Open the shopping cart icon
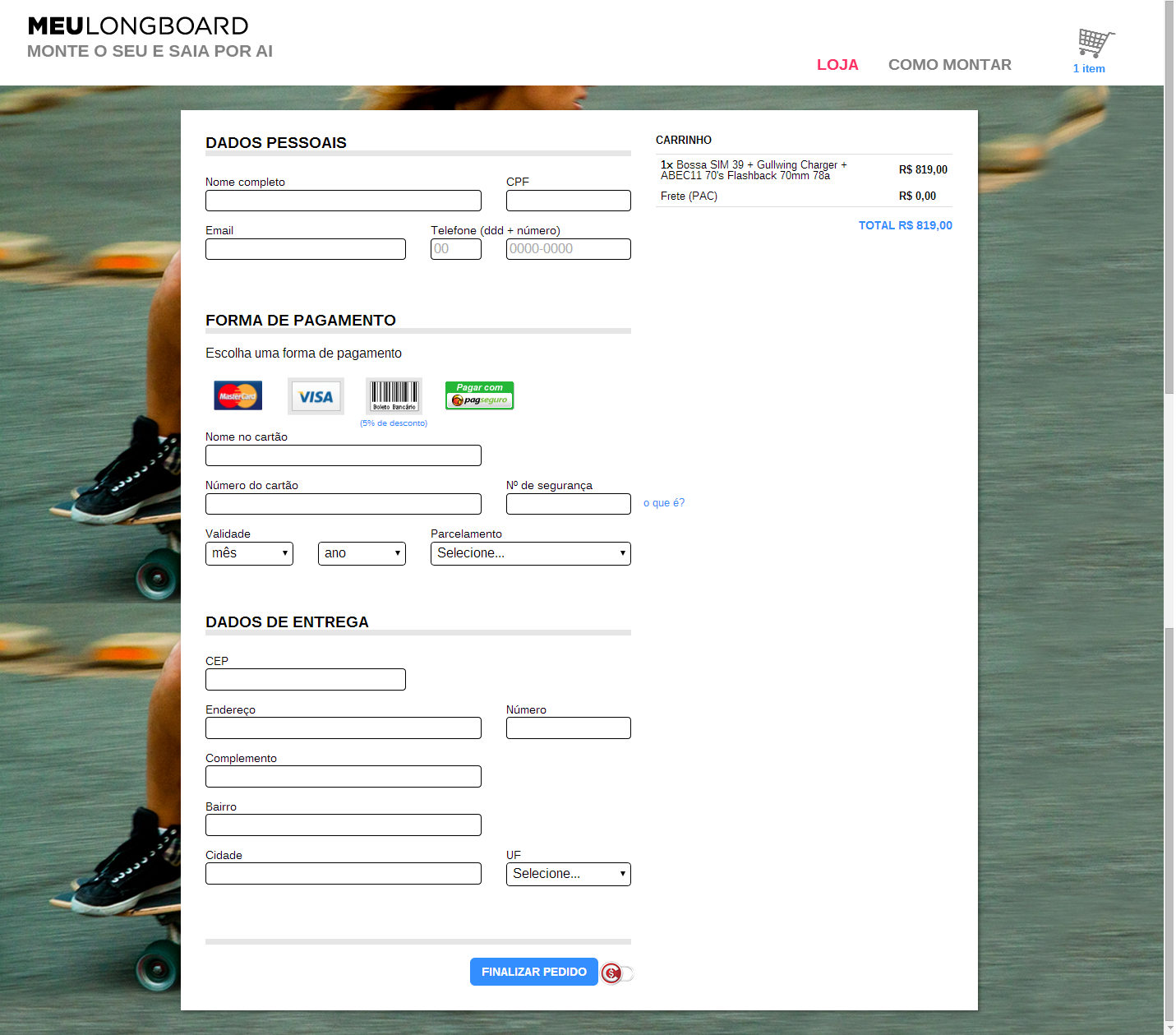 tap(1095, 43)
